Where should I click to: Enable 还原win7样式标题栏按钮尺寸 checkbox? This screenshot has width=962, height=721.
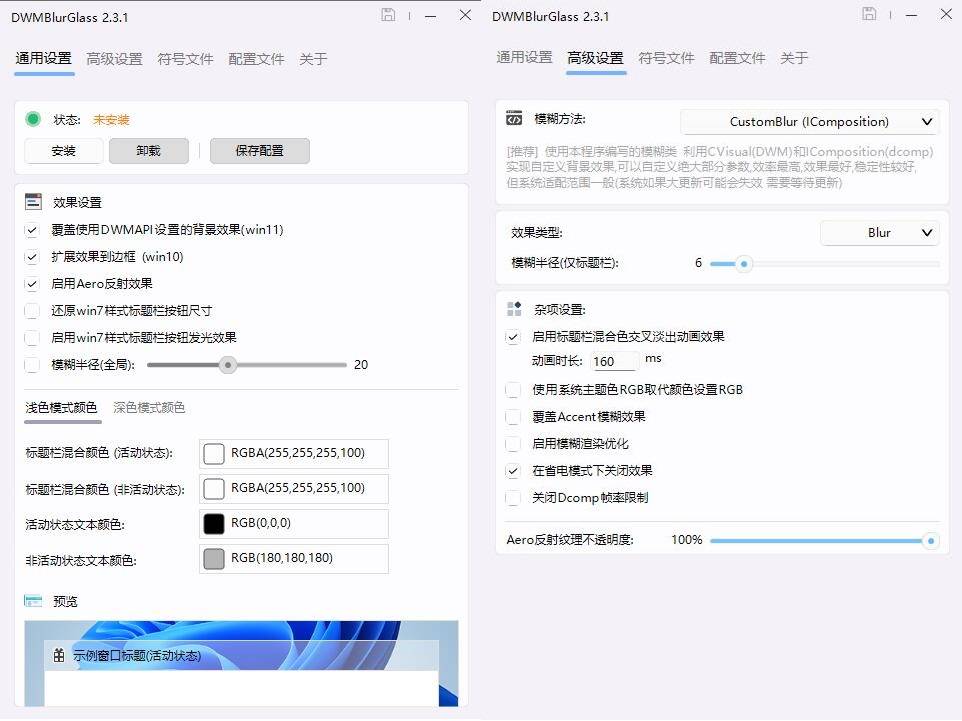32,311
